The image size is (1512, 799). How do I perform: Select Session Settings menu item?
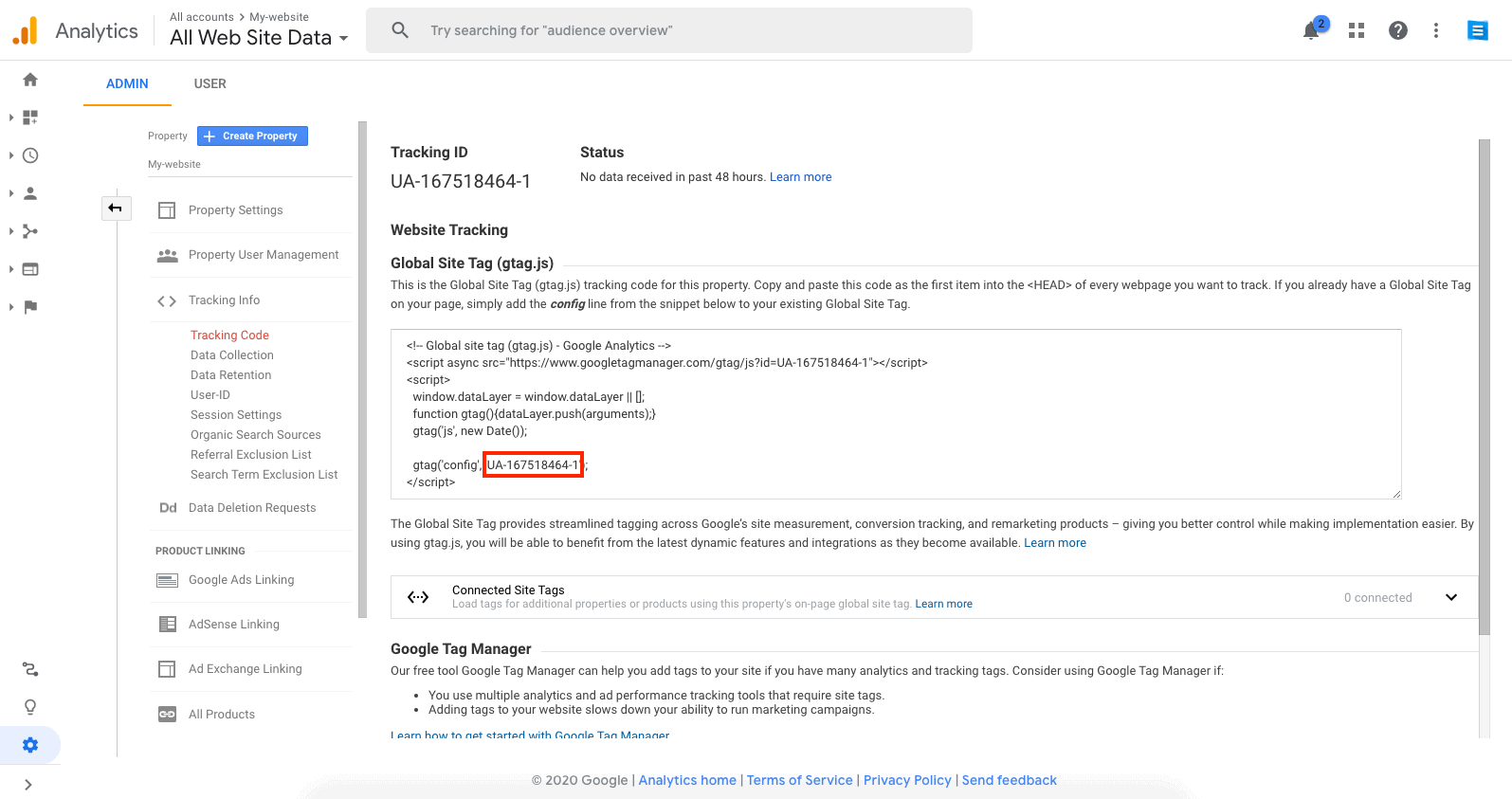click(x=236, y=415)
